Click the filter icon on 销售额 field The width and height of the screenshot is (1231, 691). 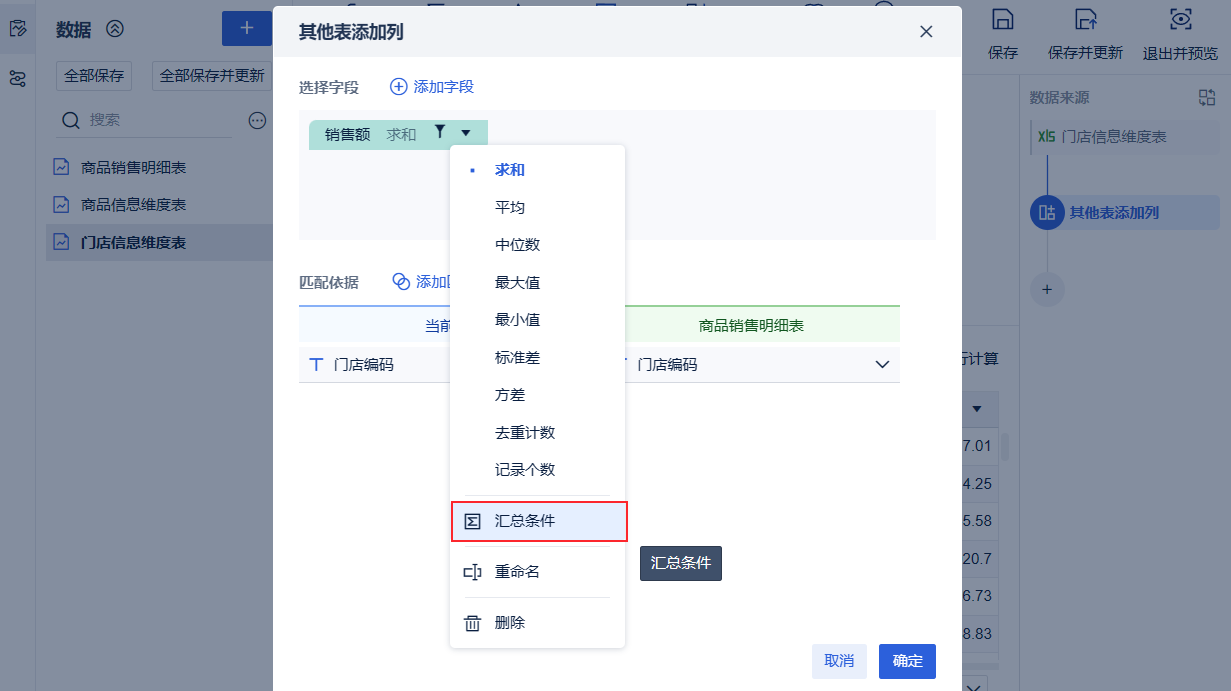coord(440,132)
